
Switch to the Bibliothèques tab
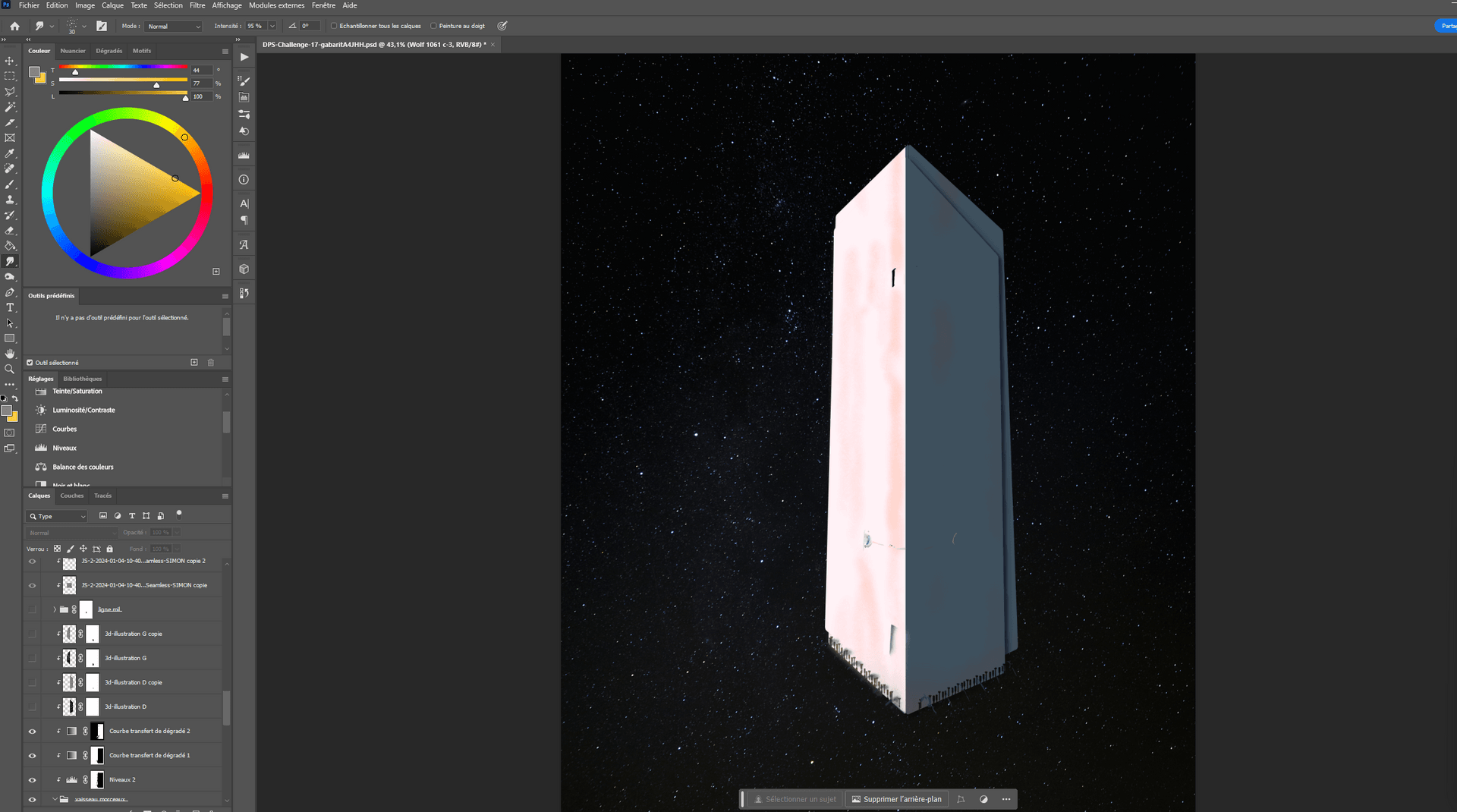(x=82, y=379)
